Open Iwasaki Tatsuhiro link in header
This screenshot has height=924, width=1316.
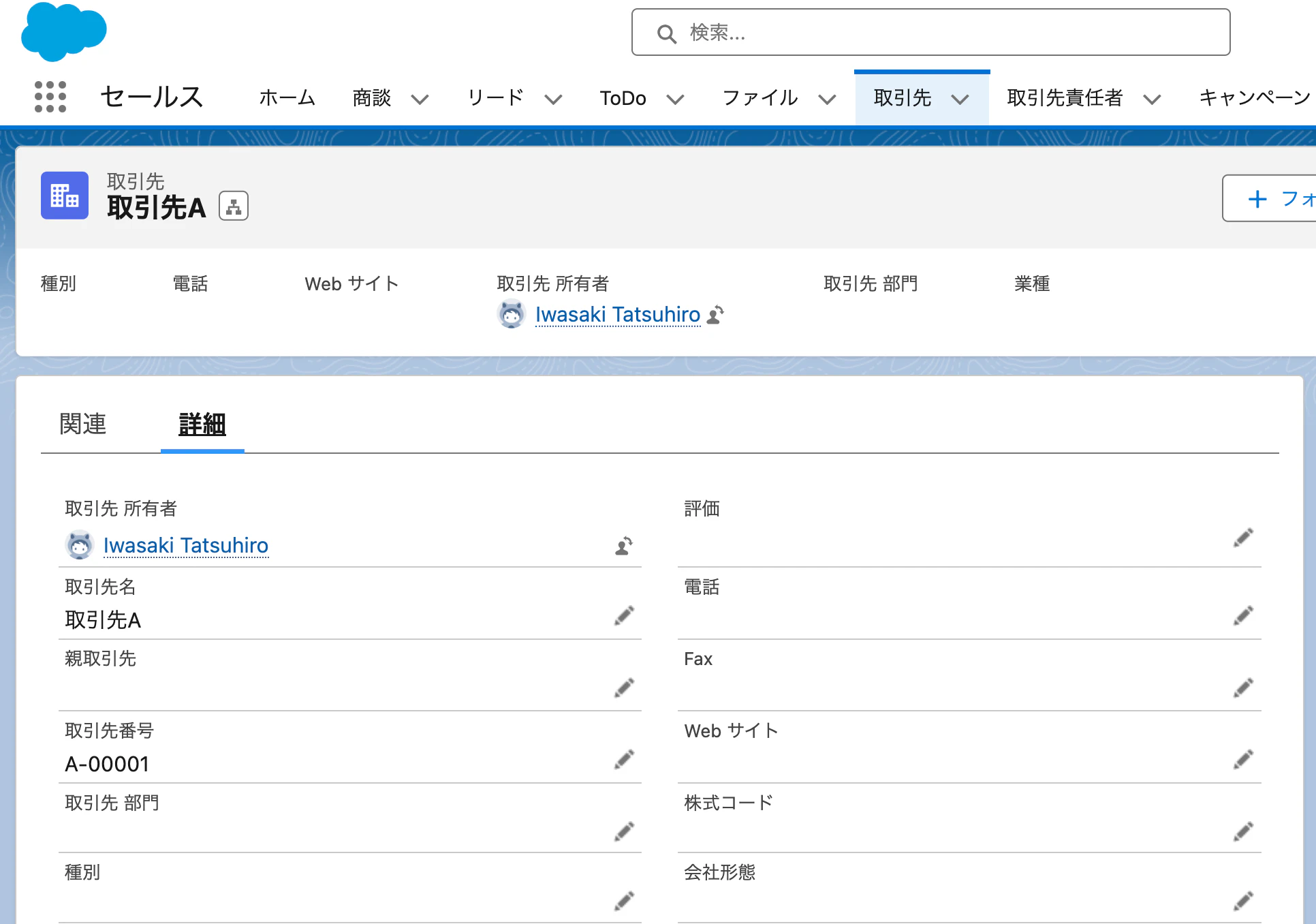(x=618, y=315)
